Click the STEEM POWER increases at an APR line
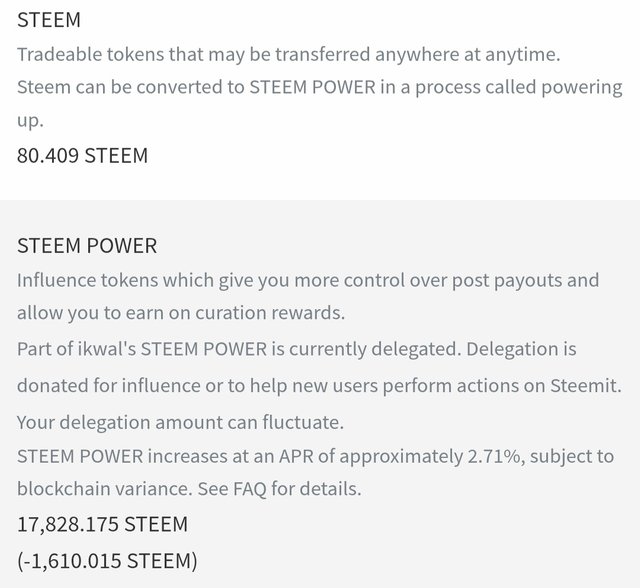Screen dimensions: 640x588 (x=316, y=456)
